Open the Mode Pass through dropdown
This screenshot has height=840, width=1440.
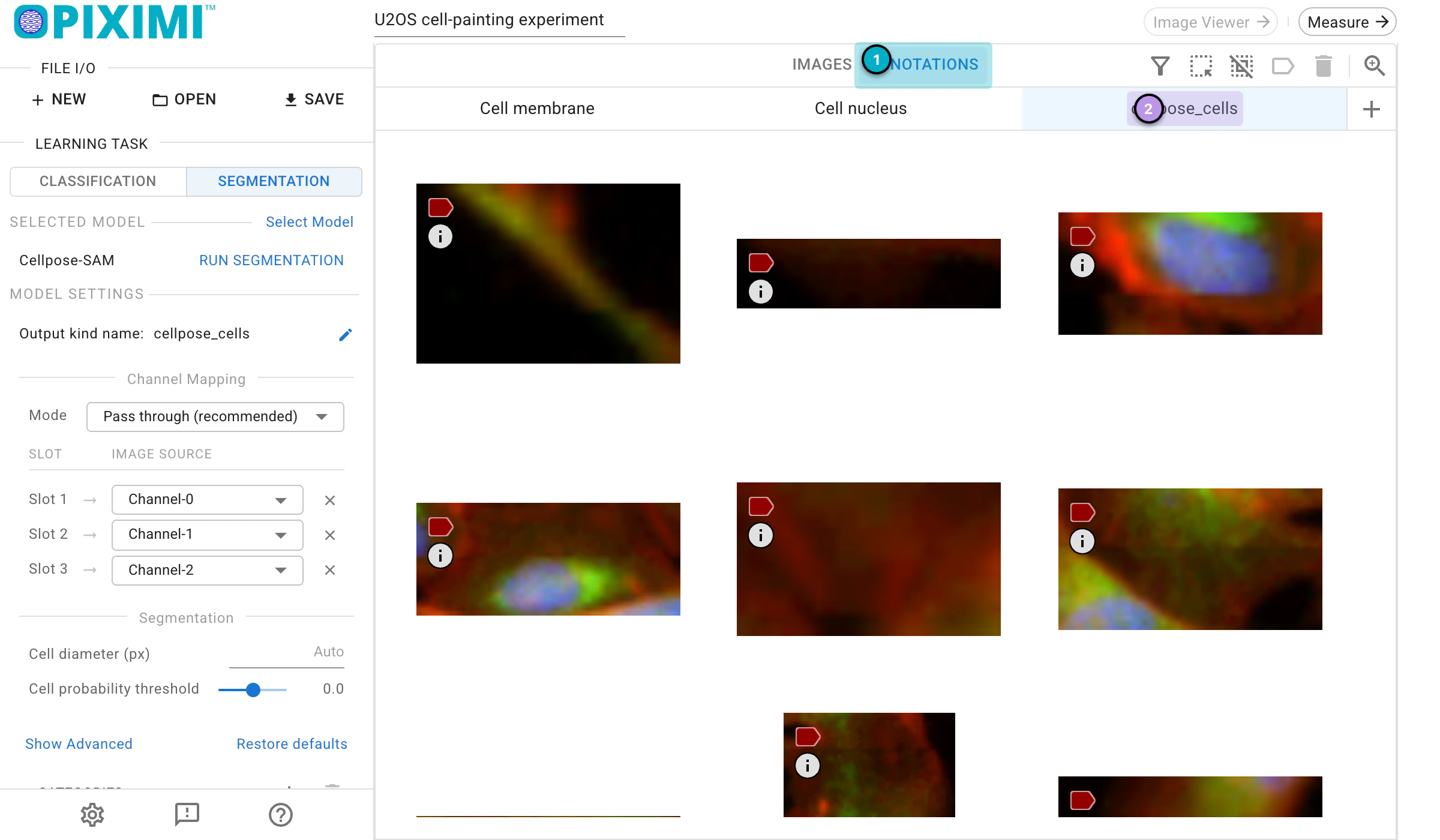215,416
